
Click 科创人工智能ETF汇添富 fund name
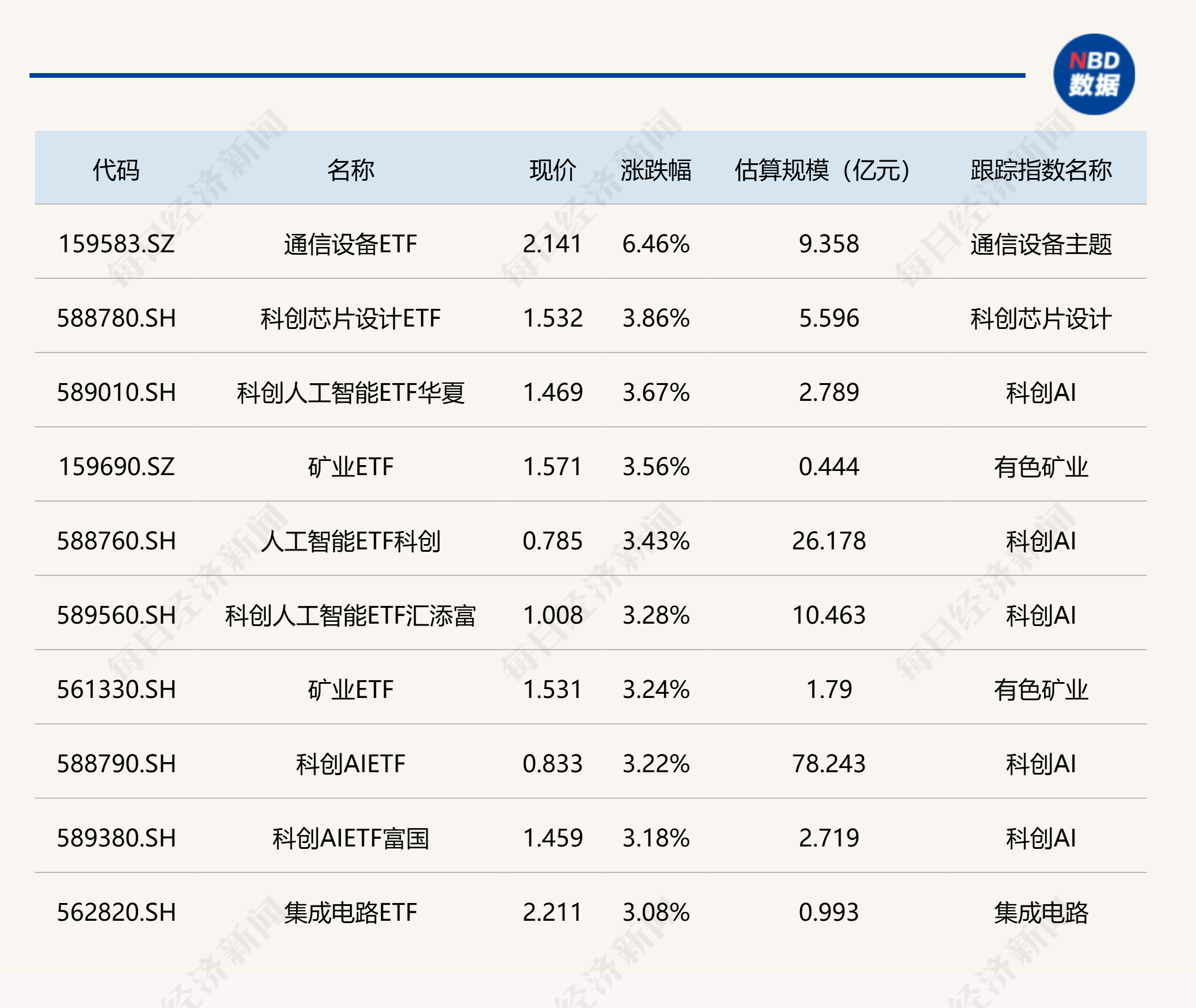pos(350,615)
